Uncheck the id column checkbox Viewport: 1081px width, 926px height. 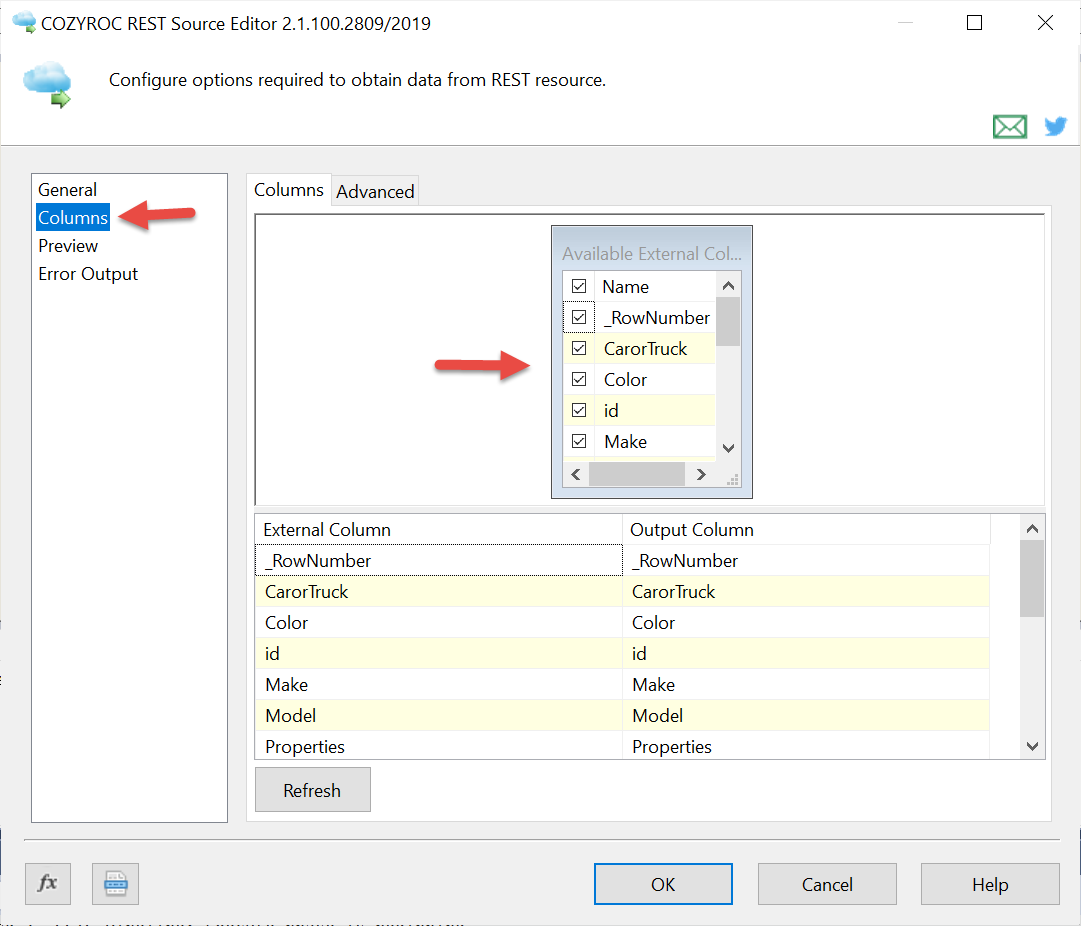pos(579,410)
